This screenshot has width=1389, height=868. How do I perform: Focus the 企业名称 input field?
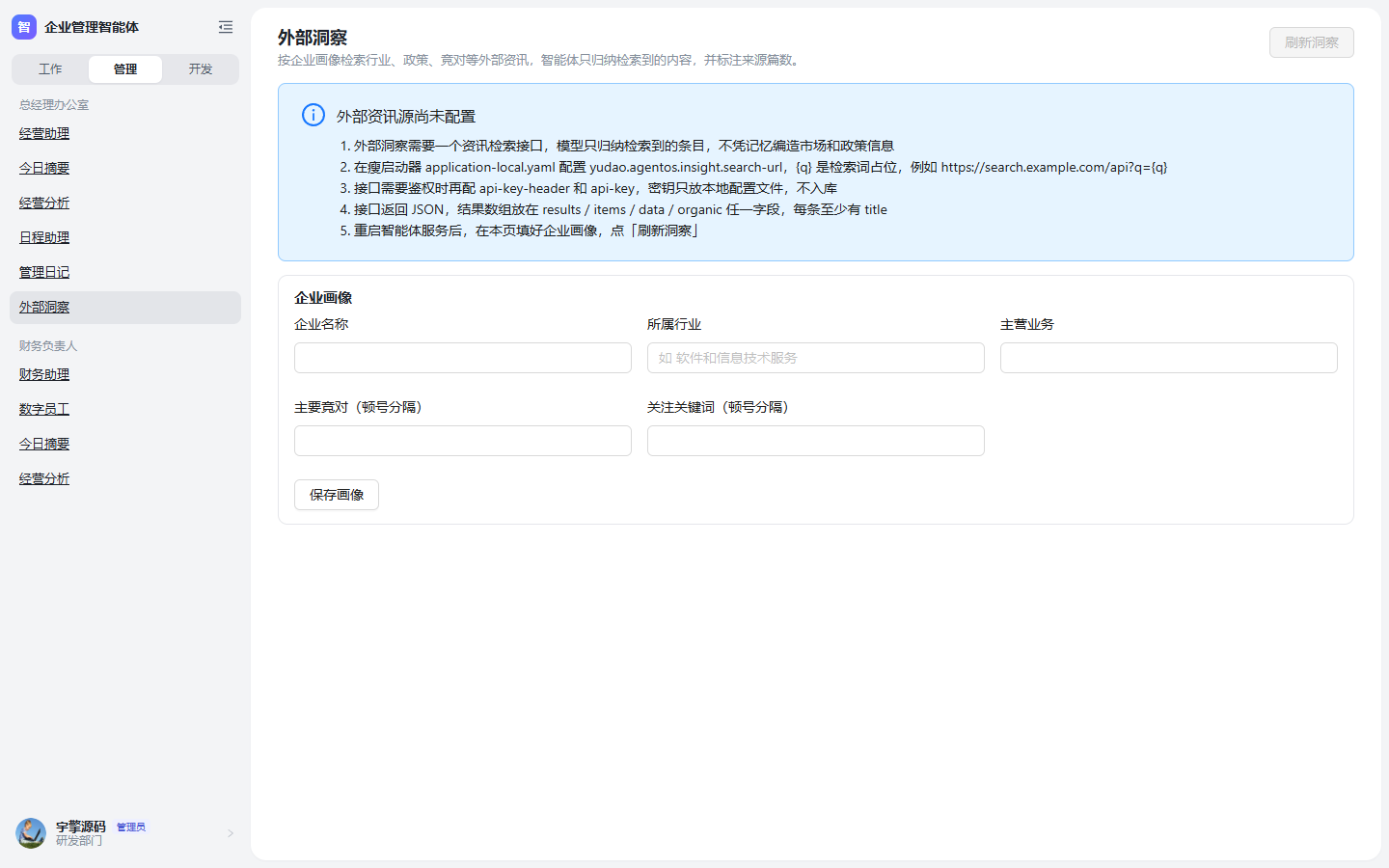[x=463, y=358]
